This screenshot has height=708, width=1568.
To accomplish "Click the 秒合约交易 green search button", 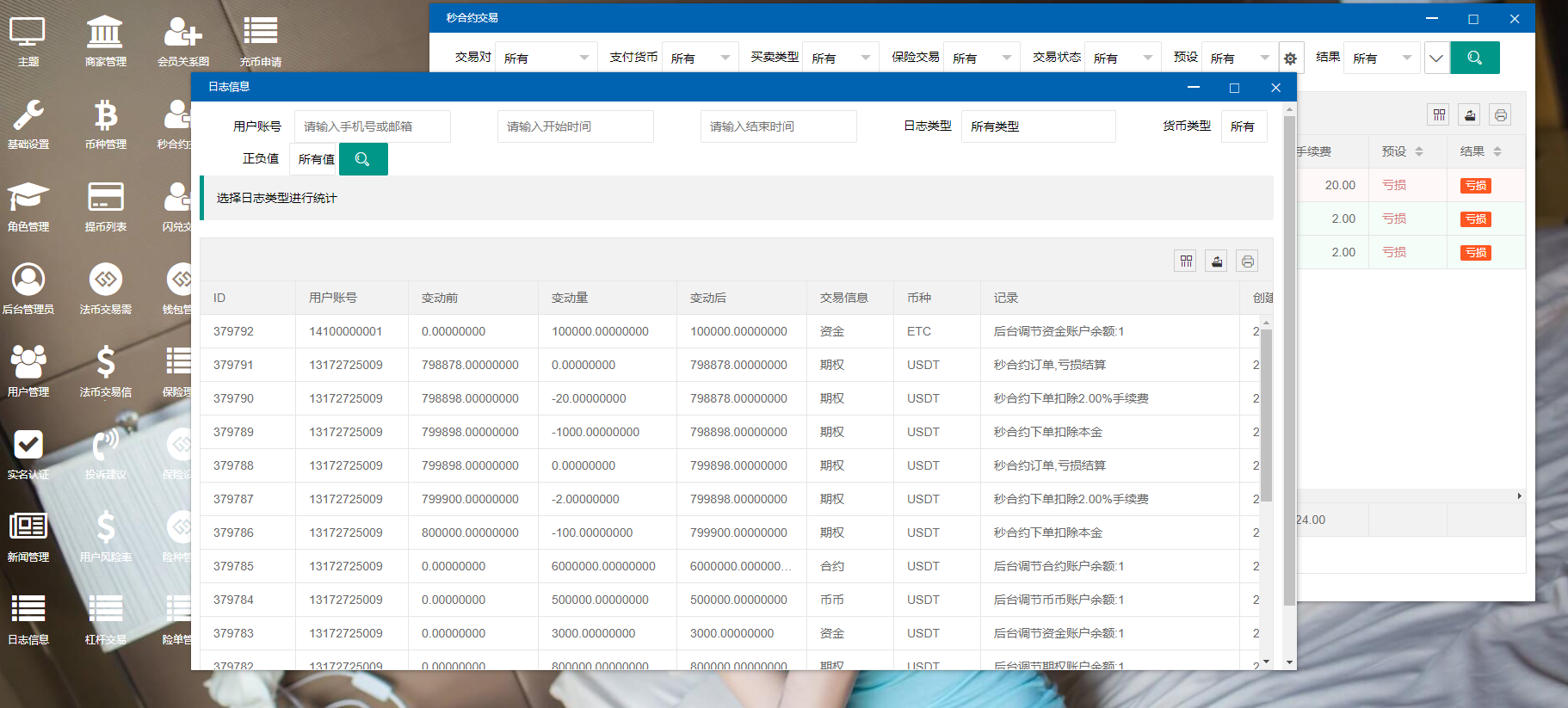I will pyautogui.click(x=1474, y=58).
